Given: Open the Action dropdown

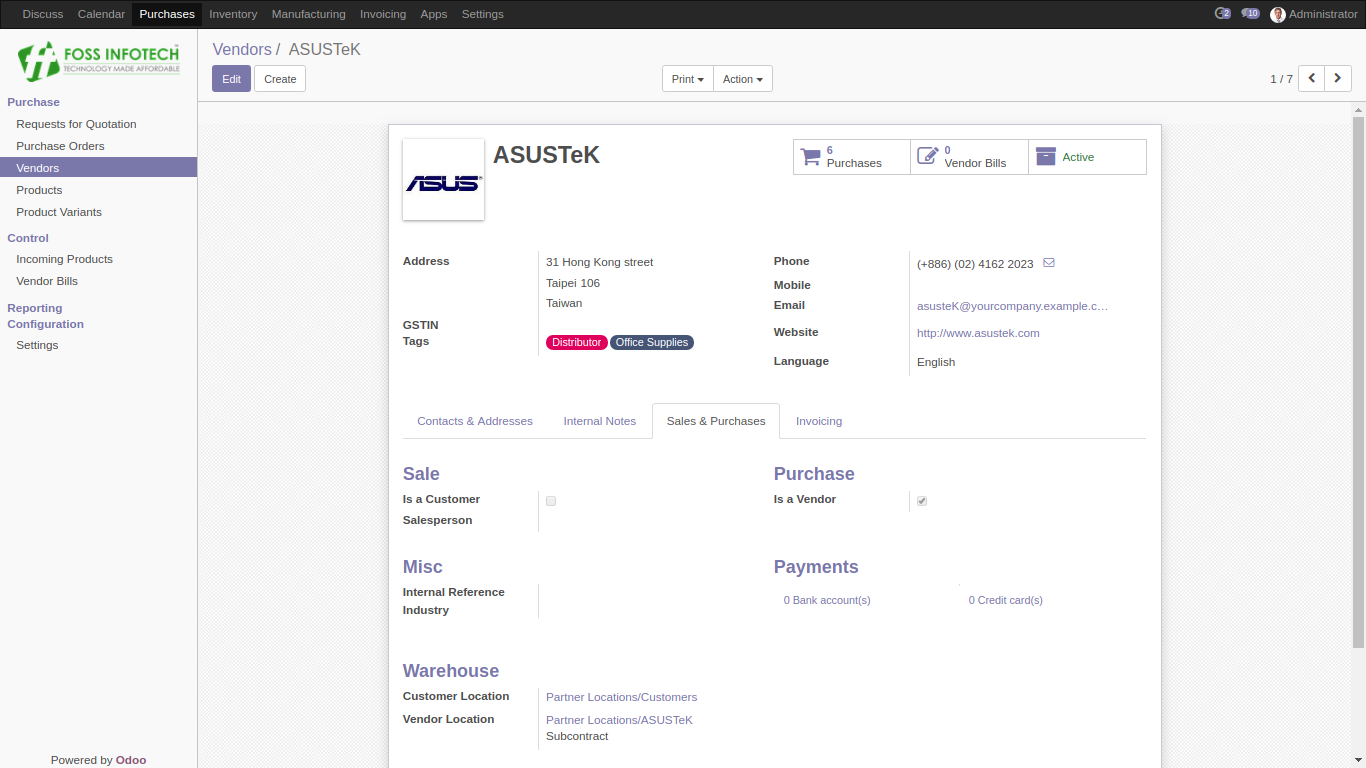Looking at the screenshot, I should (743, 79).
